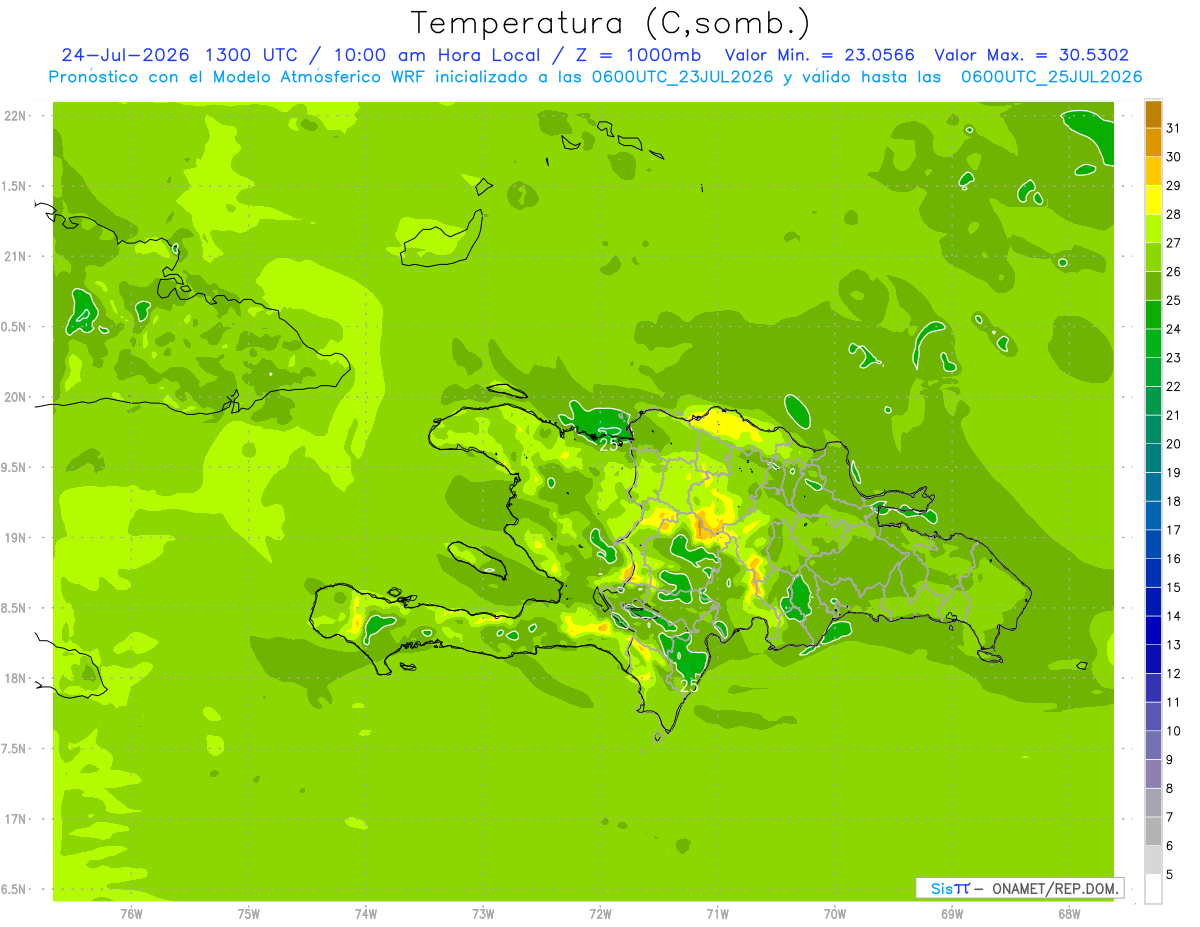Click the color scale label "20"
This screenshot has height=927, width=1200.
1173,444
